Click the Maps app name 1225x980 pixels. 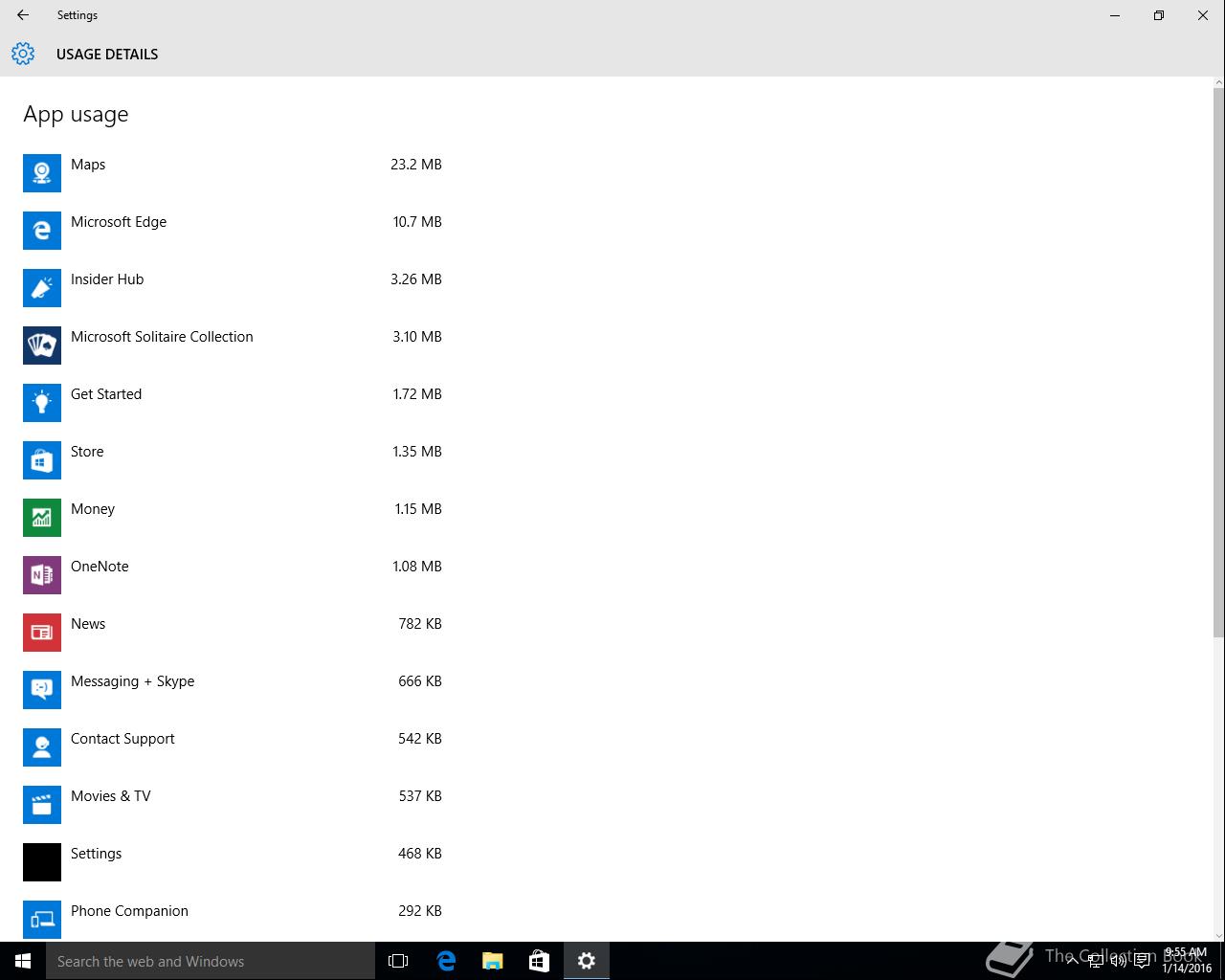[88, 165]
